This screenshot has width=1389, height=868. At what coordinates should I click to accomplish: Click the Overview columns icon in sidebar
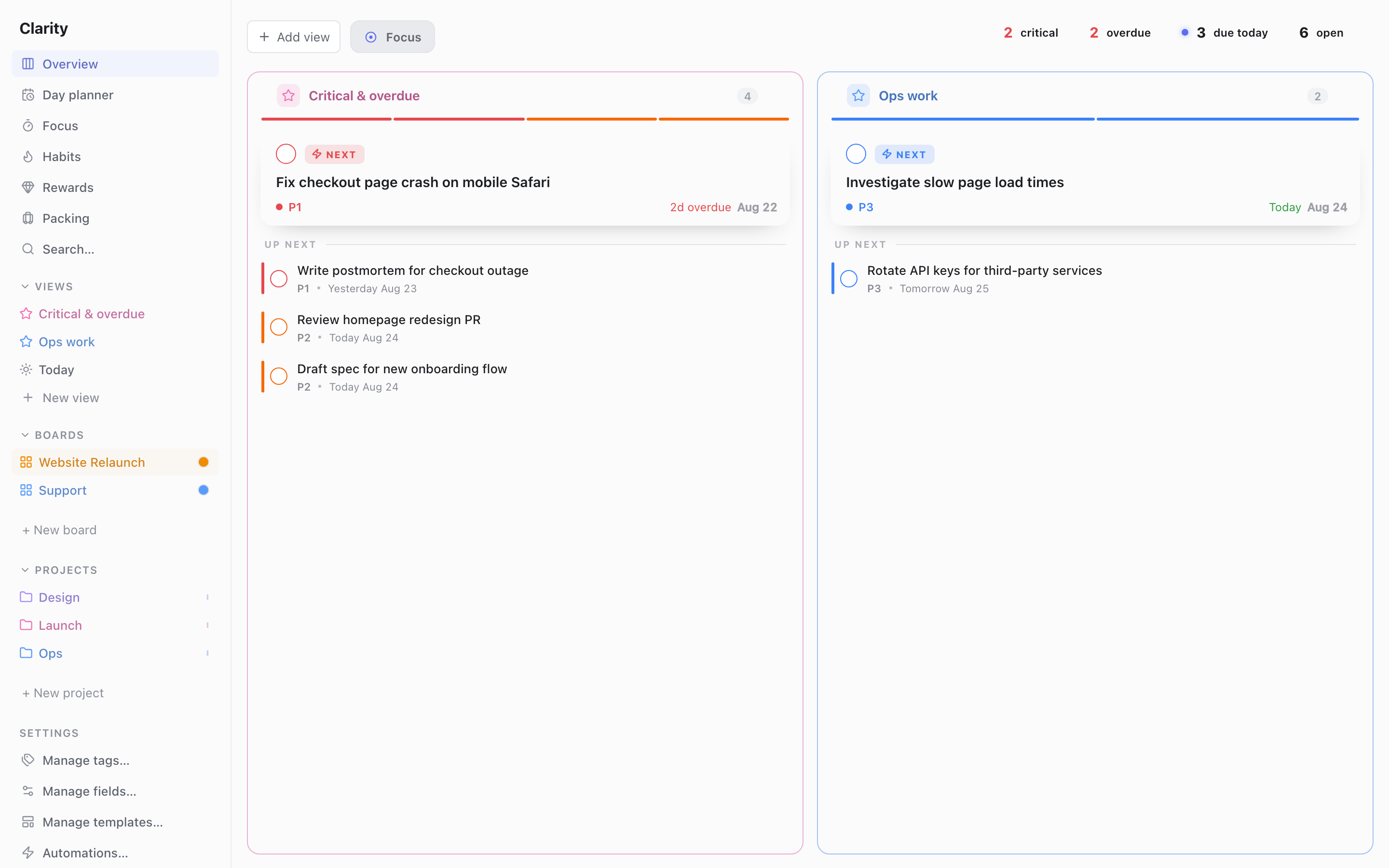click(x=27, y=64)
